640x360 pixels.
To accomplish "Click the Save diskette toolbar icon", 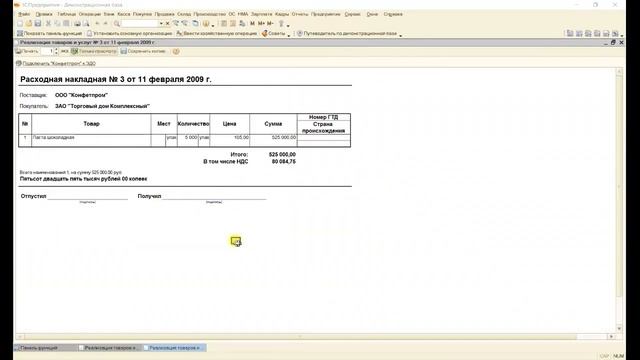I will click(x=38, y=24).
